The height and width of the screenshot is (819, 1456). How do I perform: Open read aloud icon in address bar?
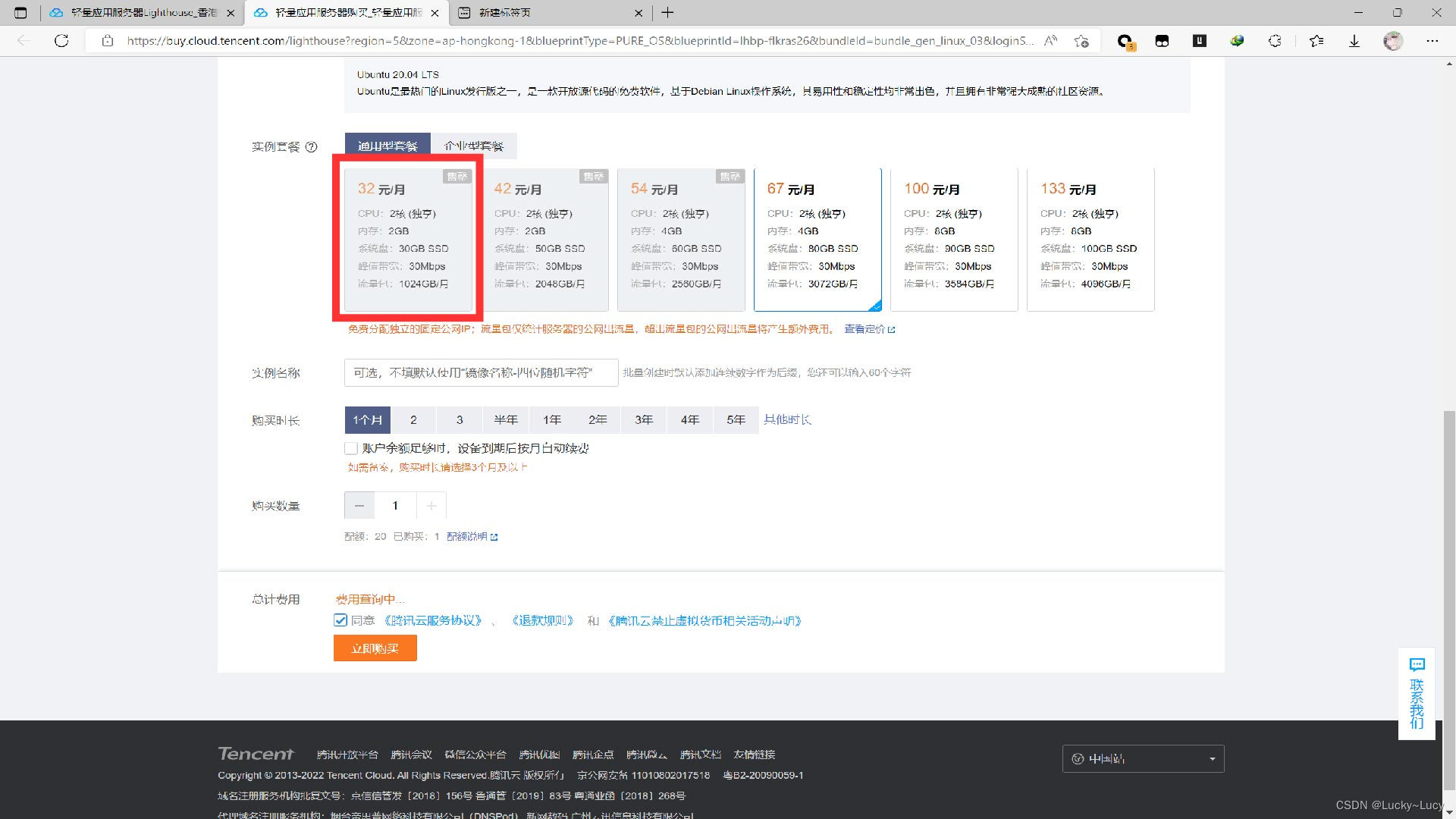pos(1050,41)
